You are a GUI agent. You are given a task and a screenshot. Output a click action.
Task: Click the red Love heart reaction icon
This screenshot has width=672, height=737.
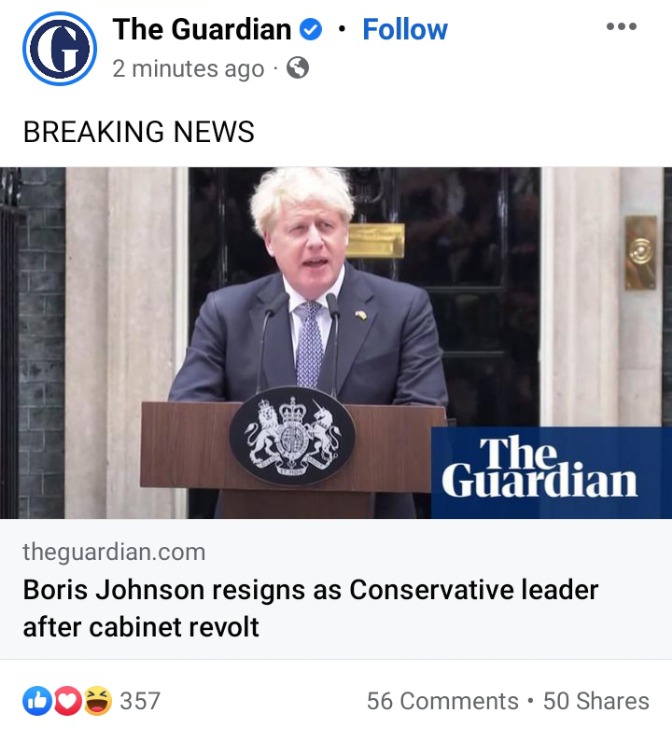tap(68, 701)
